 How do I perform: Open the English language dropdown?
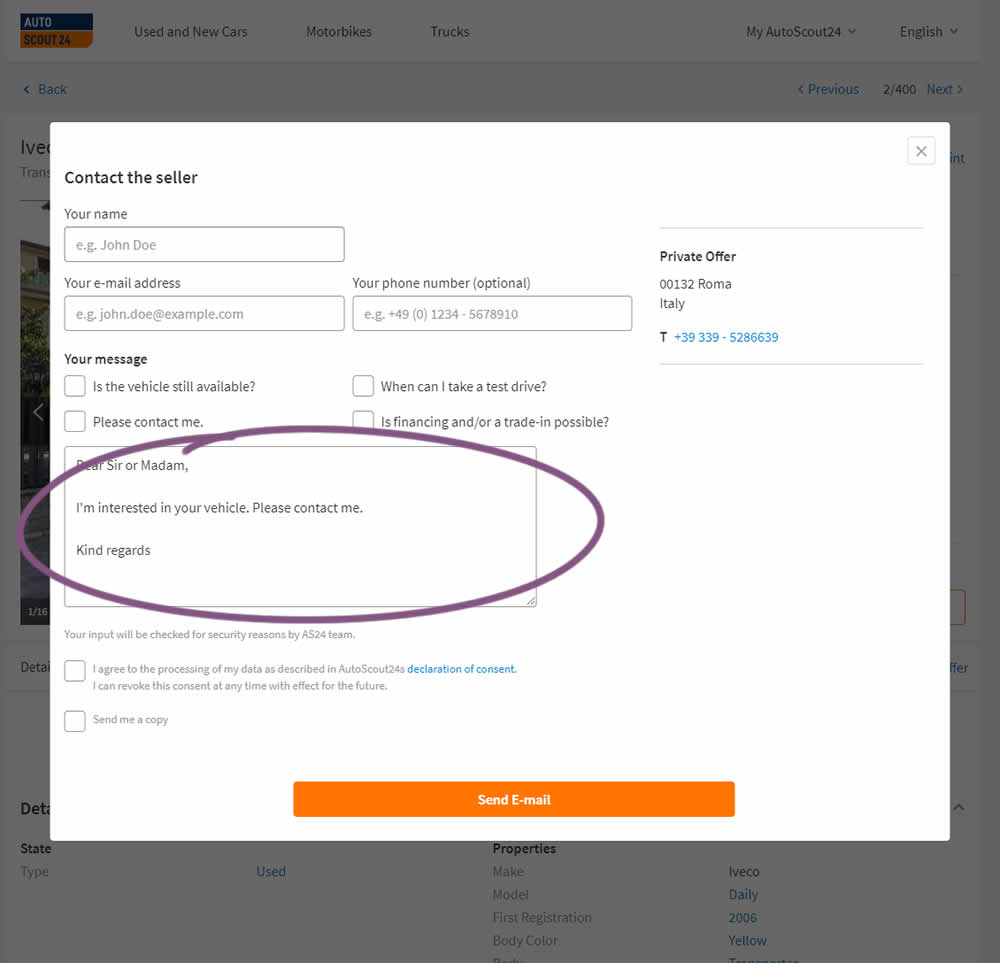pyautogui.click(x=928, y=32)
